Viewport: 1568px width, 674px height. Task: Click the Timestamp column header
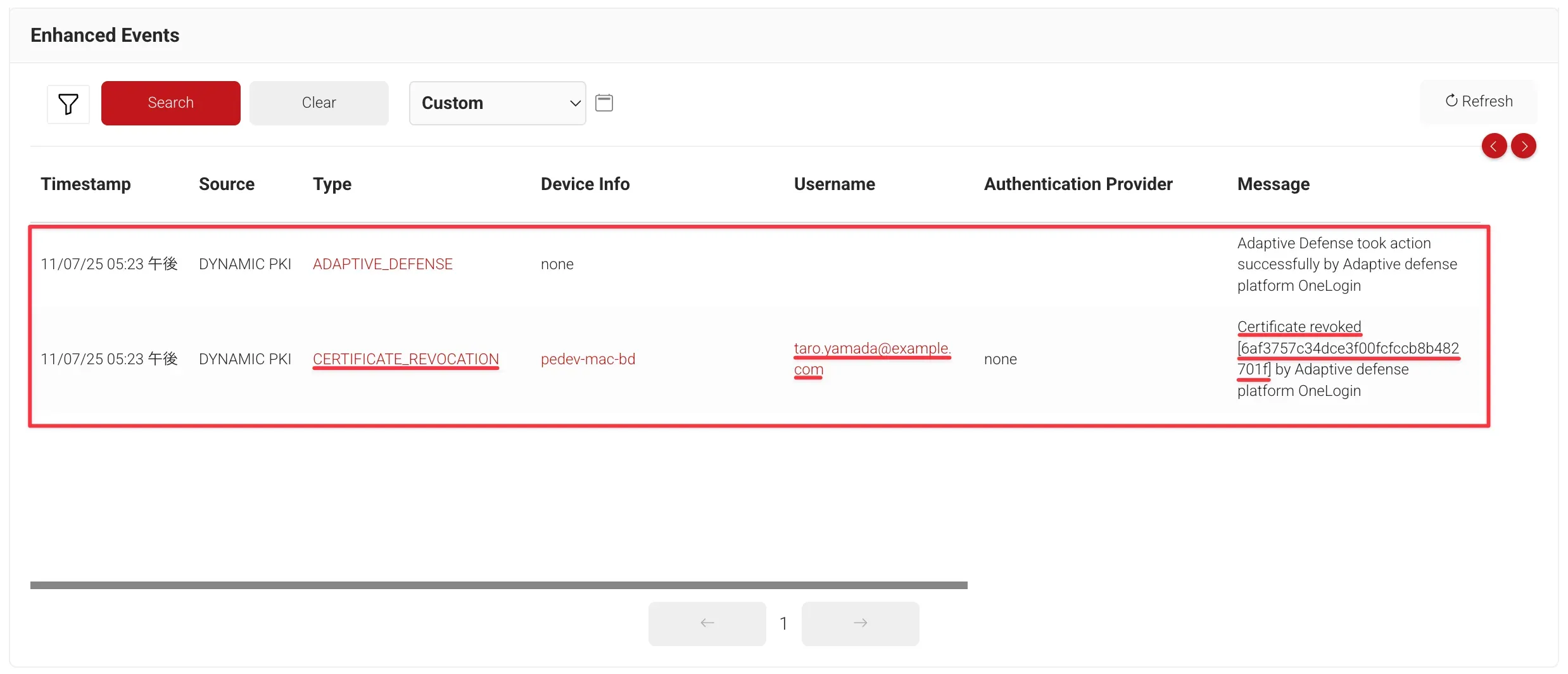point(85,184)
